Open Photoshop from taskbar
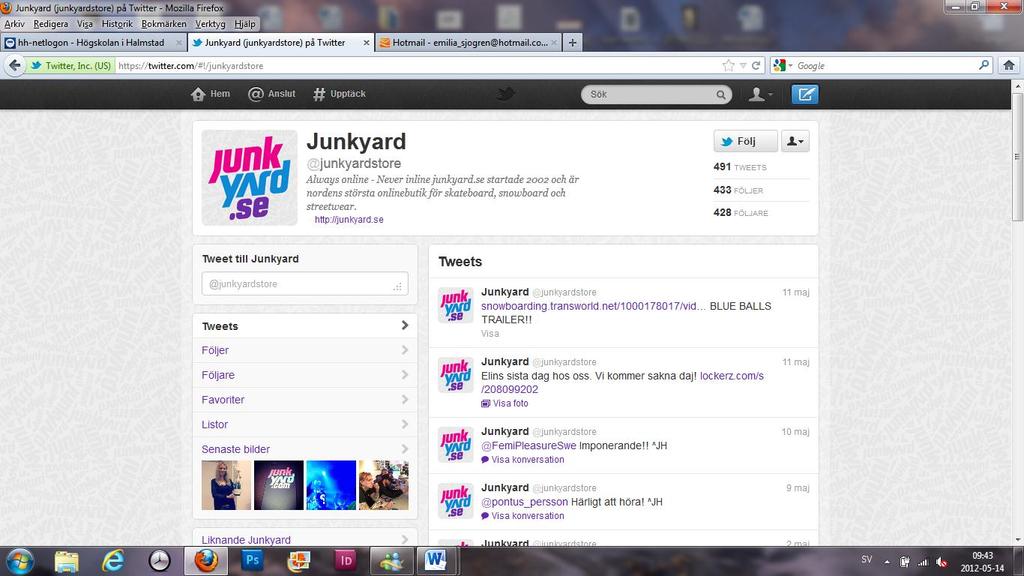 tap(252, 561)
